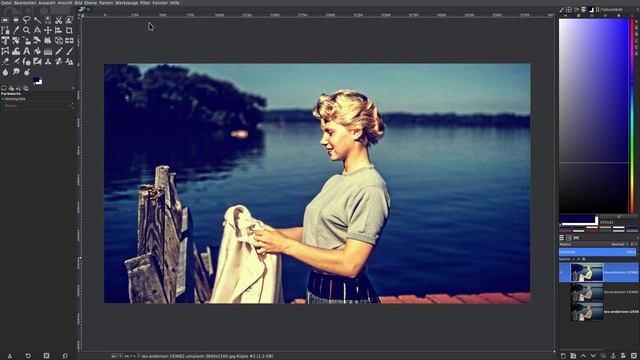Adjust the vertical hue strip
Screen dimensions: 640x360
click(x=632, y=116)
